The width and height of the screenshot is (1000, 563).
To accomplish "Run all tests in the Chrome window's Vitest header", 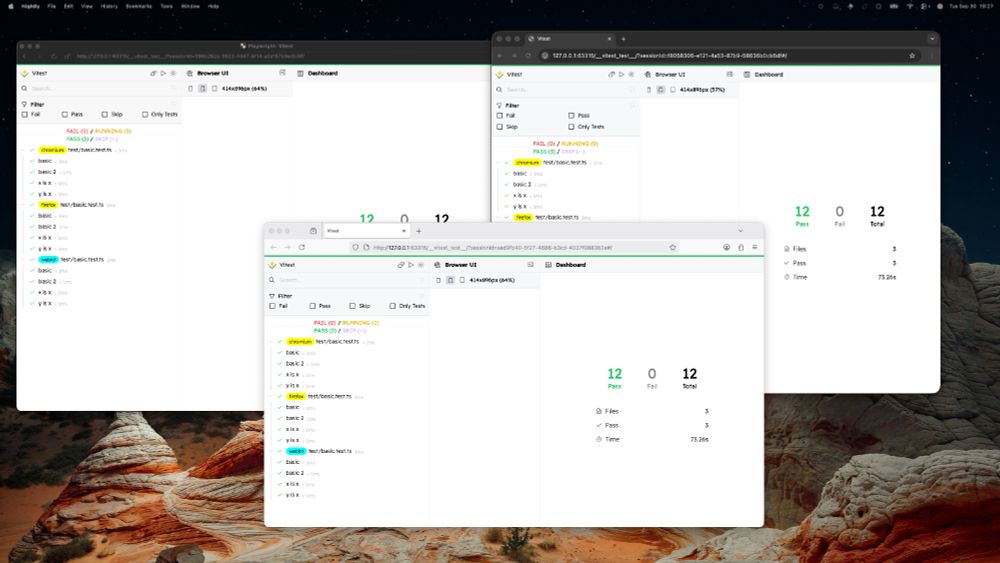I will (x=621, y=75).
